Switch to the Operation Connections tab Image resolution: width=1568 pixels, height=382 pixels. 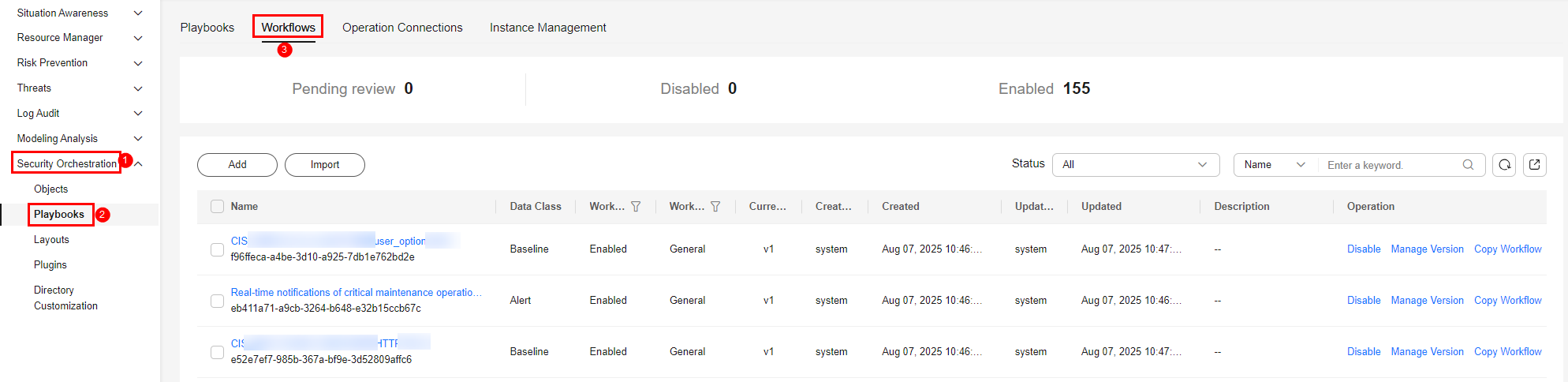pos(402,28)
